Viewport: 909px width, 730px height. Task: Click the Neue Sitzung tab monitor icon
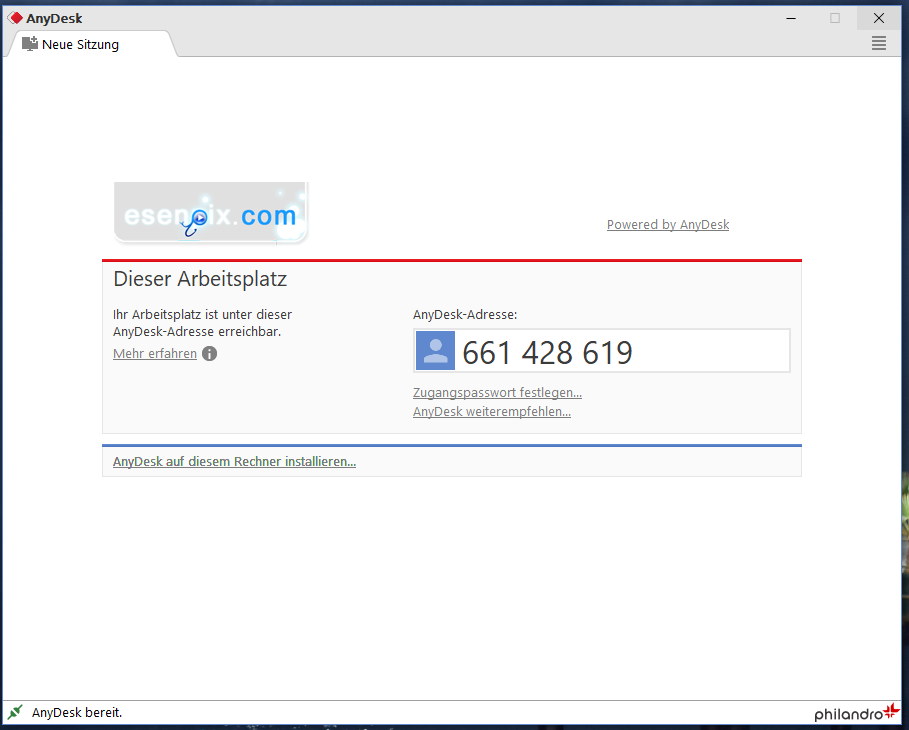point(30,43)
